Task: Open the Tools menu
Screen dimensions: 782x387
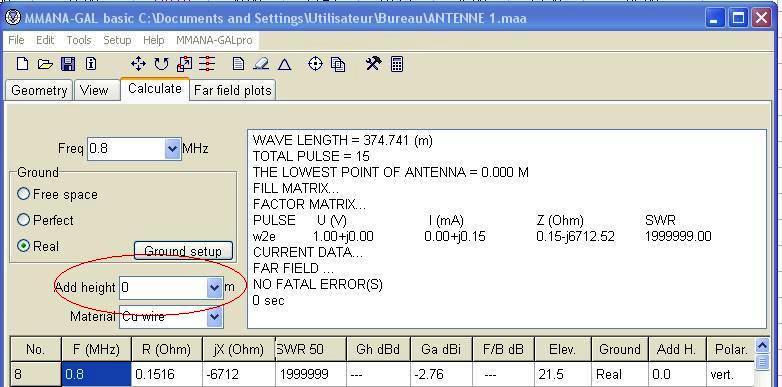Action: coord(79,40)
